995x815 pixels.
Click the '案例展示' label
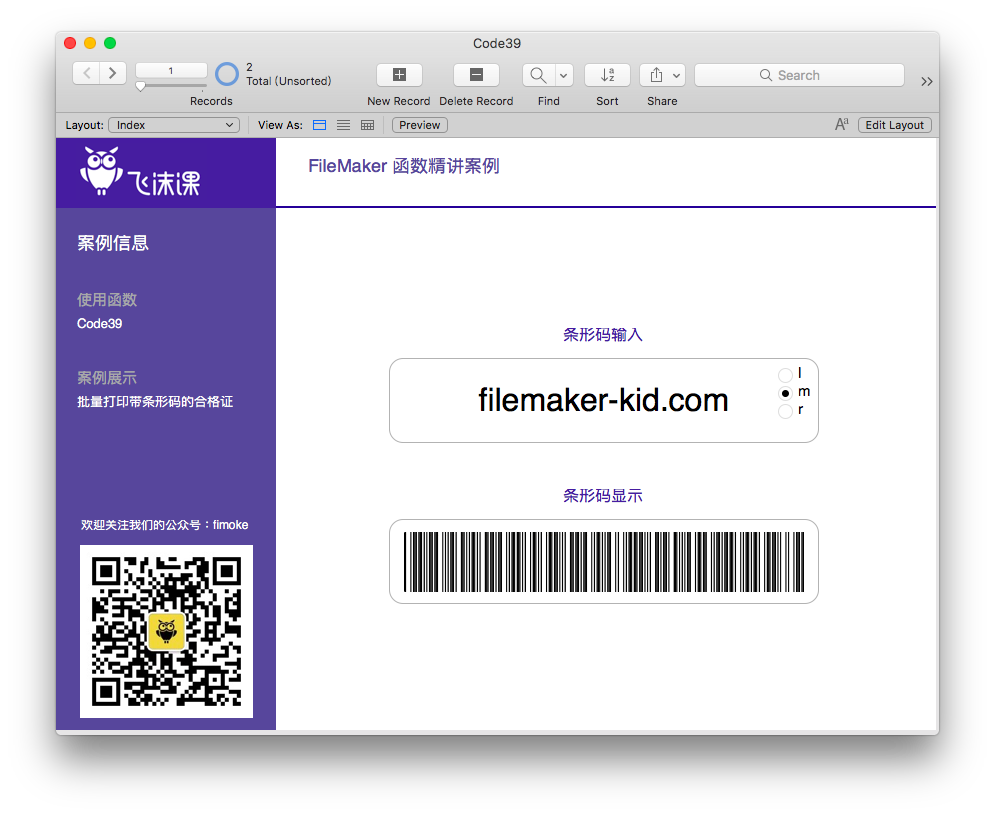tap(107, 378)
